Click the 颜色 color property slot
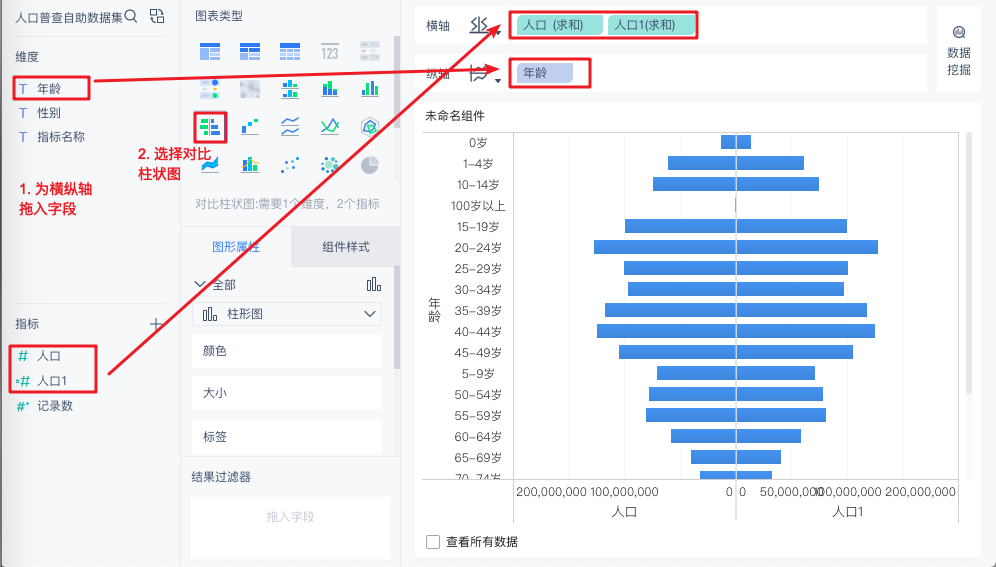This screenshot has width=996, height=567. click(x=287, y=351)
